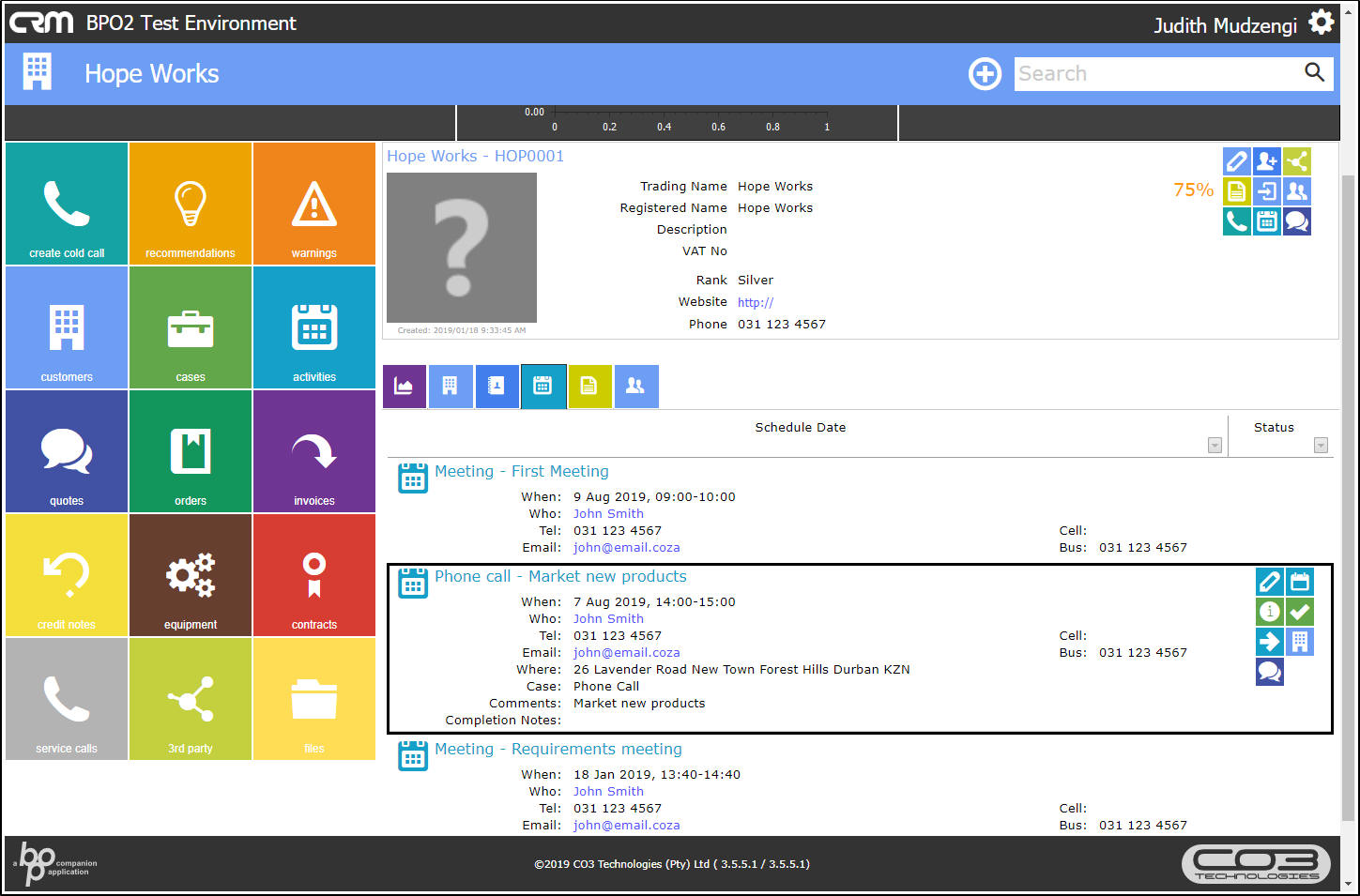The width and height of the screenshot is (1360, 896).
Task: Click john@email.coza under Market new products
Action: point(627,652)
